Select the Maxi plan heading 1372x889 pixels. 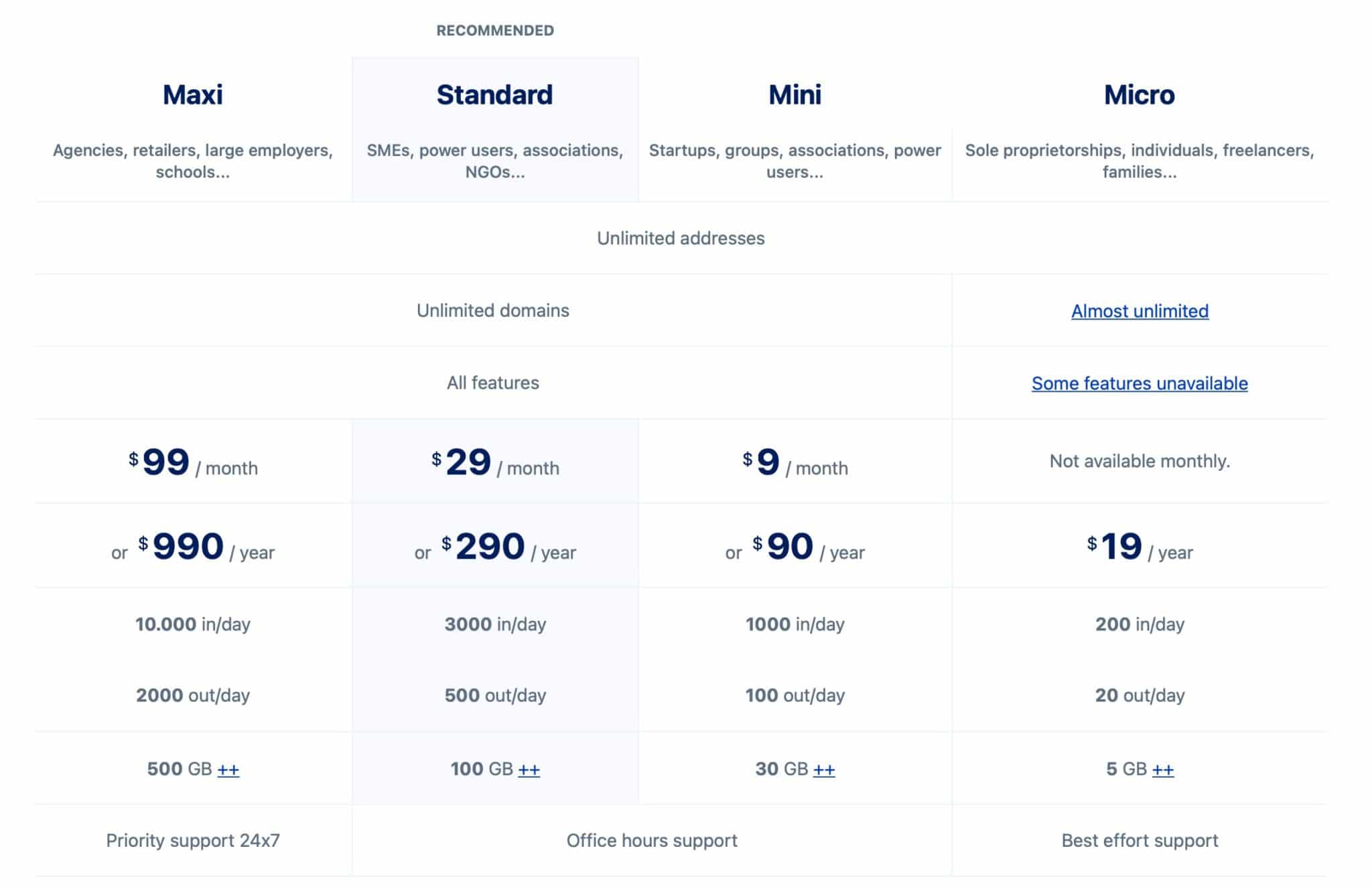tap(193, 94)
